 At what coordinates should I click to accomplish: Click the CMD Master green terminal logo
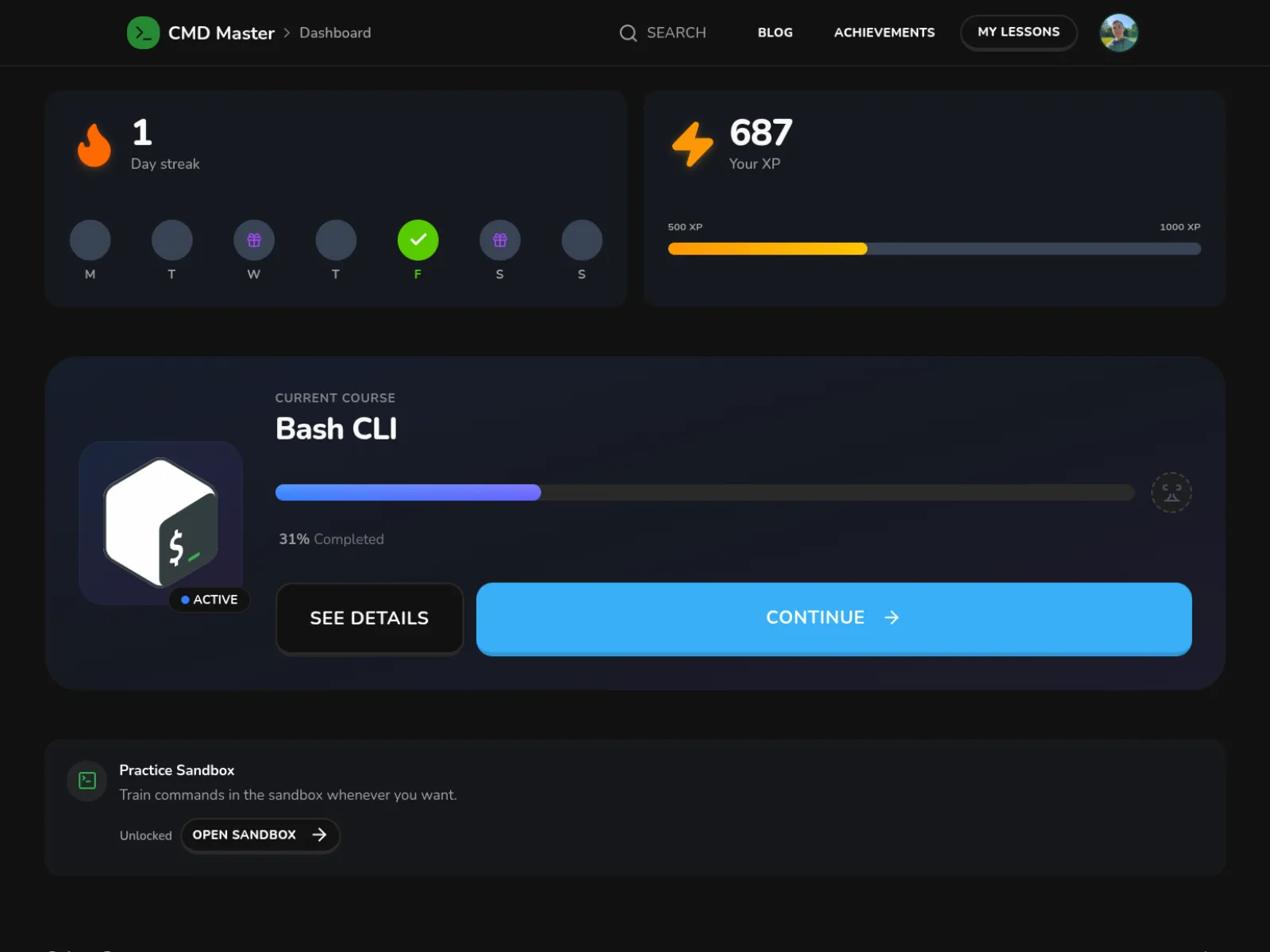click(x=143, y=33)
